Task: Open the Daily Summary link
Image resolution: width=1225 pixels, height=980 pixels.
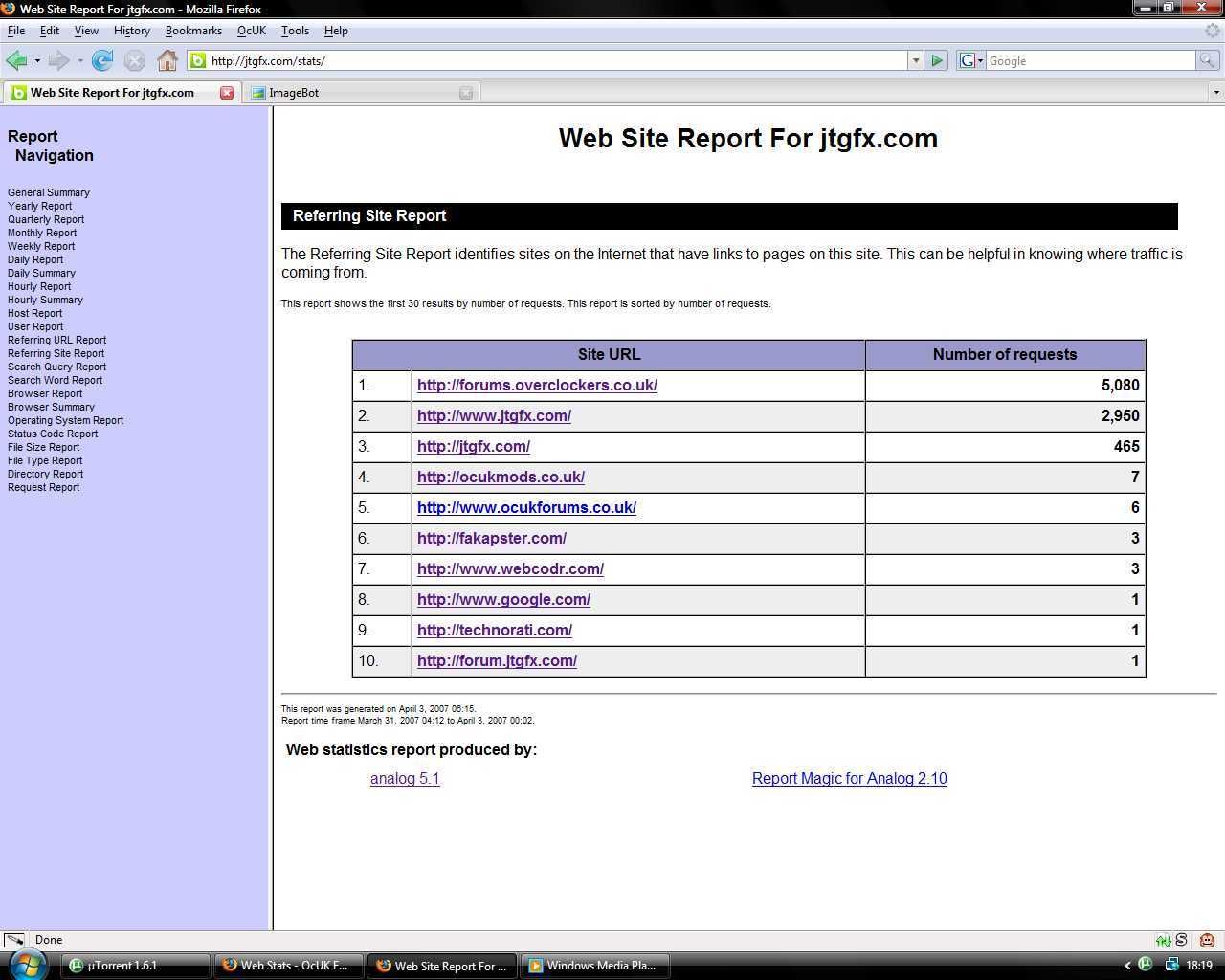Action: coord(41,273)
